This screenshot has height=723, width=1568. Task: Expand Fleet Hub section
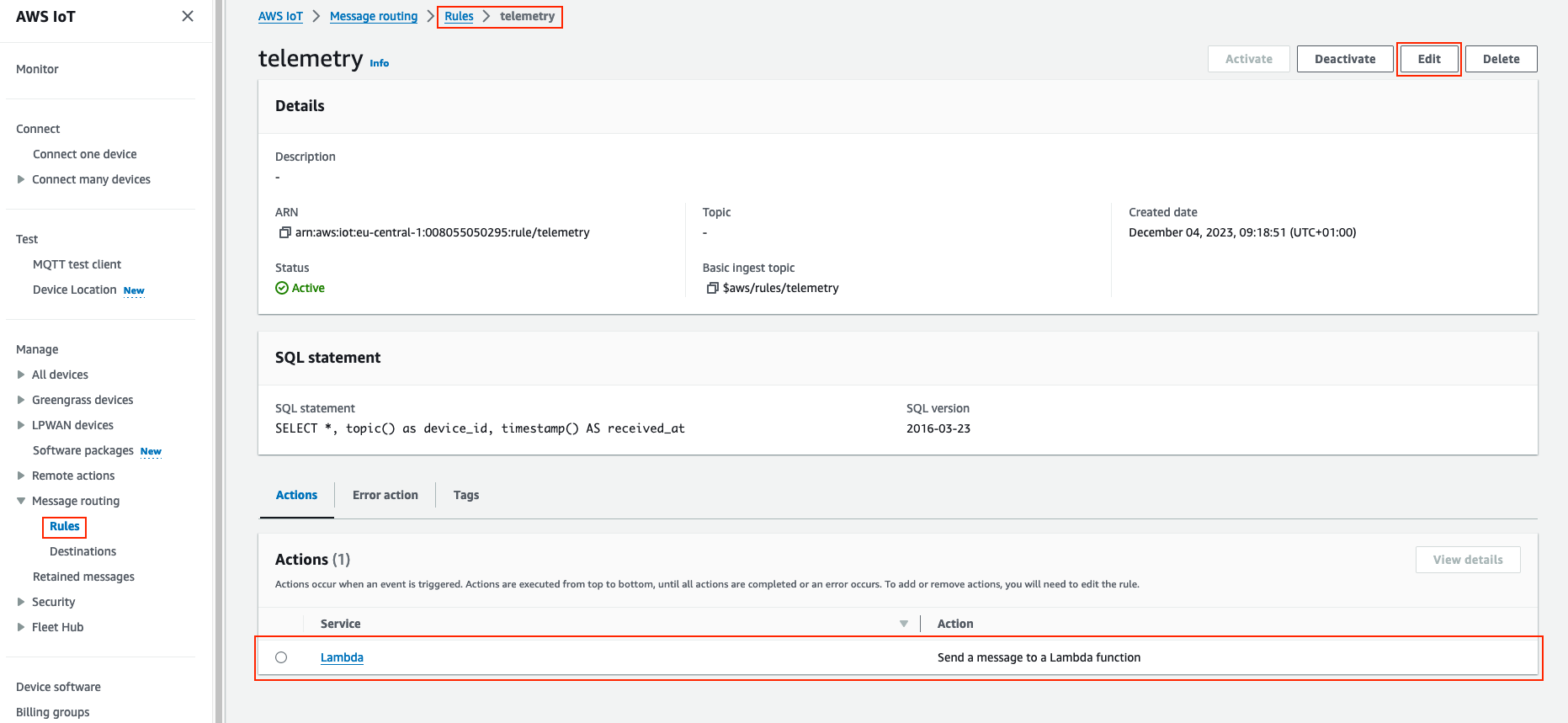coord(21,627)
